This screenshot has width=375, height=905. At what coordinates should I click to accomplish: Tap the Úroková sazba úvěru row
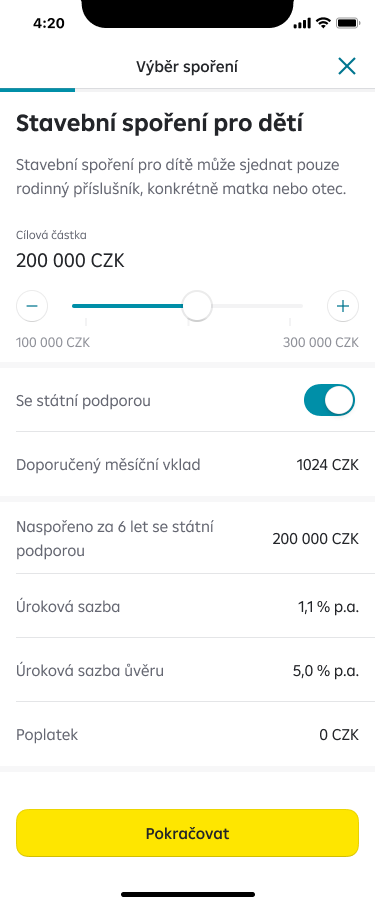tap(188, 671)
